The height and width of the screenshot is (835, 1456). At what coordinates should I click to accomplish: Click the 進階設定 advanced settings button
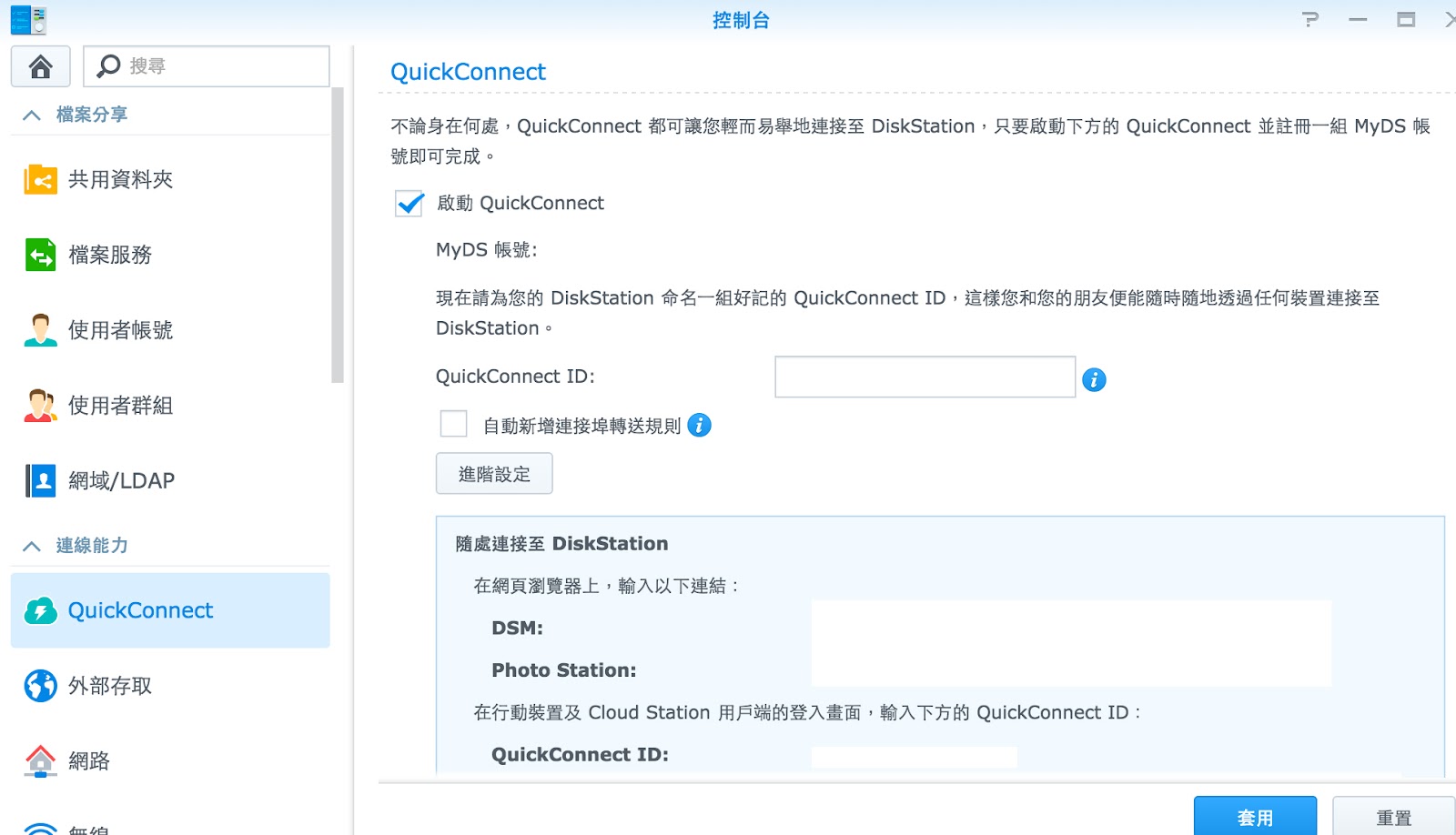pyautogui.click(x=494, y=474)
